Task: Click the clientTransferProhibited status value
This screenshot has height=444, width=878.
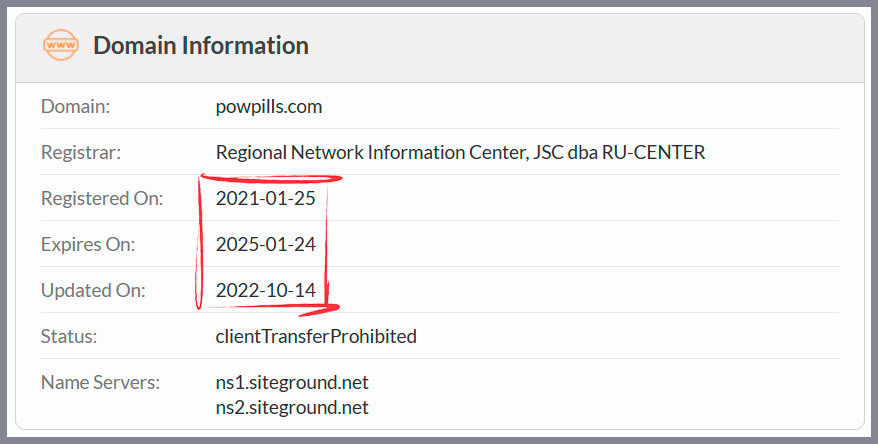Action: tap(316, 336)
